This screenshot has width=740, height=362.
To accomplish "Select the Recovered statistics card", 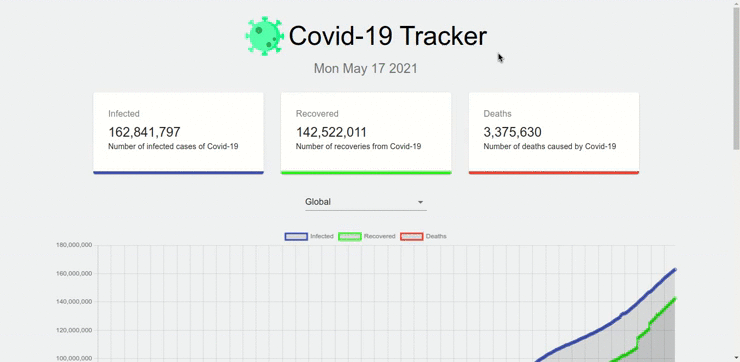I will click(x=366, y=133).
